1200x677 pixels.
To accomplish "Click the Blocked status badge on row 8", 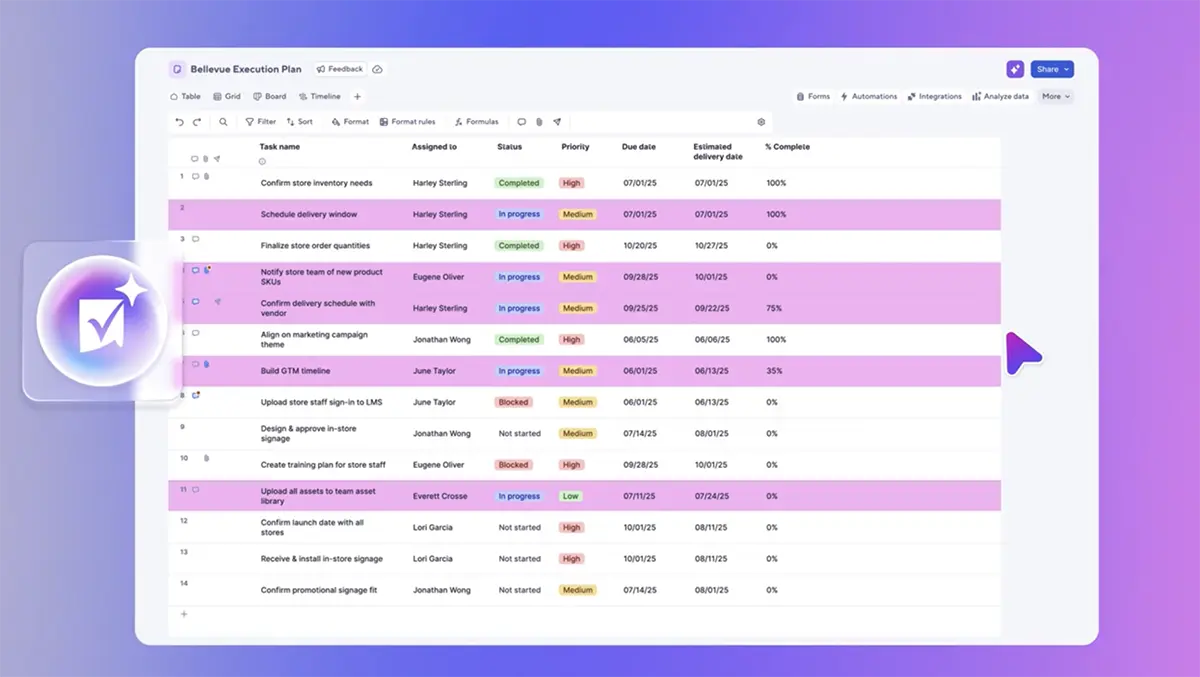I will tap(513, 402).
